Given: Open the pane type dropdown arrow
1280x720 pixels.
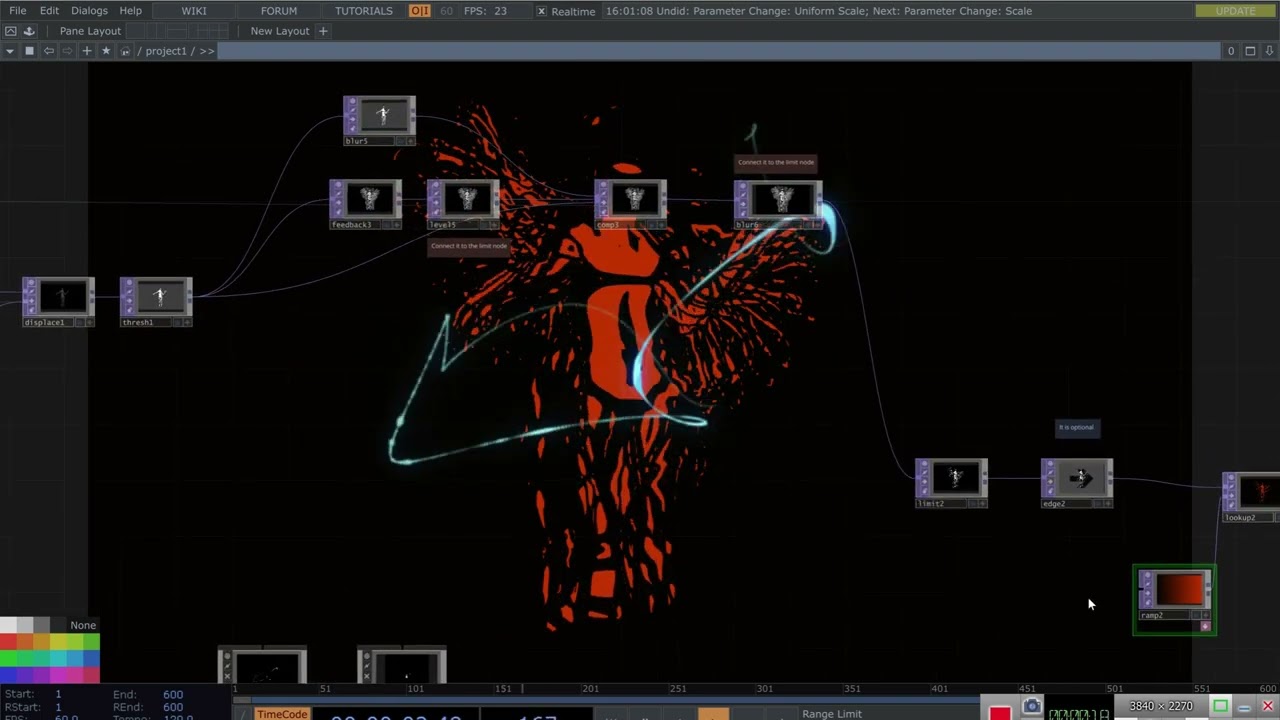Looking at the screenshot, I should click(x=10, y=51).
